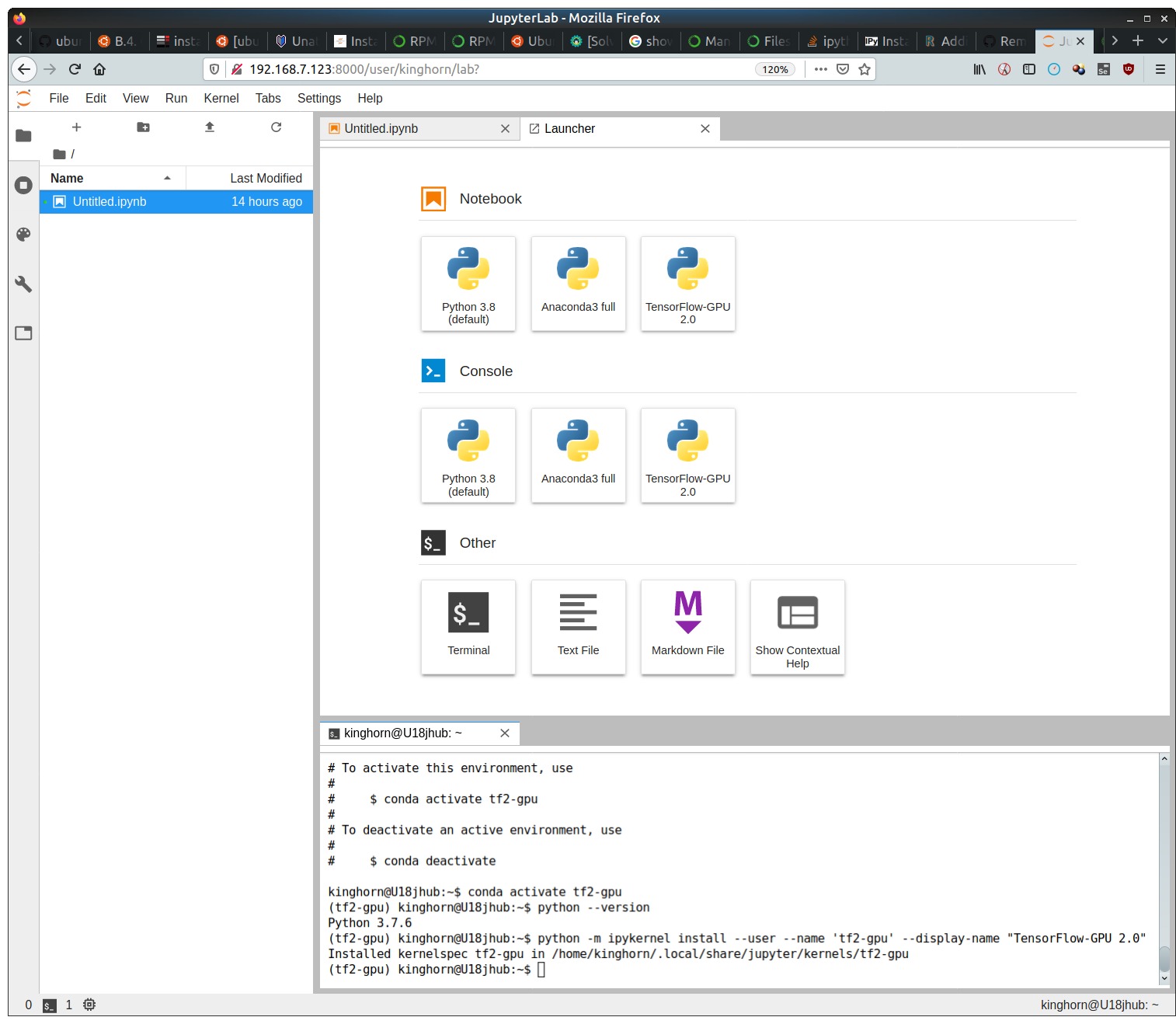
Task: Click the upload files icon
Action: click(210, 127)
